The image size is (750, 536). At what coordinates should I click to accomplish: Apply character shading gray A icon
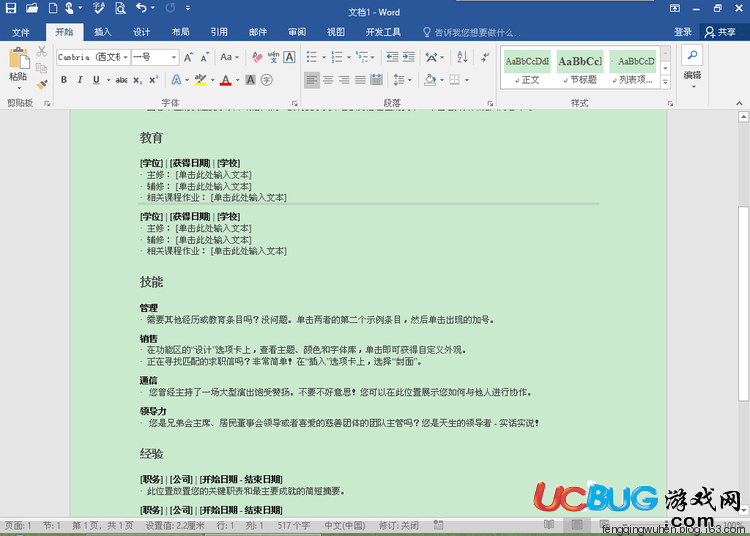click(x=250, y=80)
